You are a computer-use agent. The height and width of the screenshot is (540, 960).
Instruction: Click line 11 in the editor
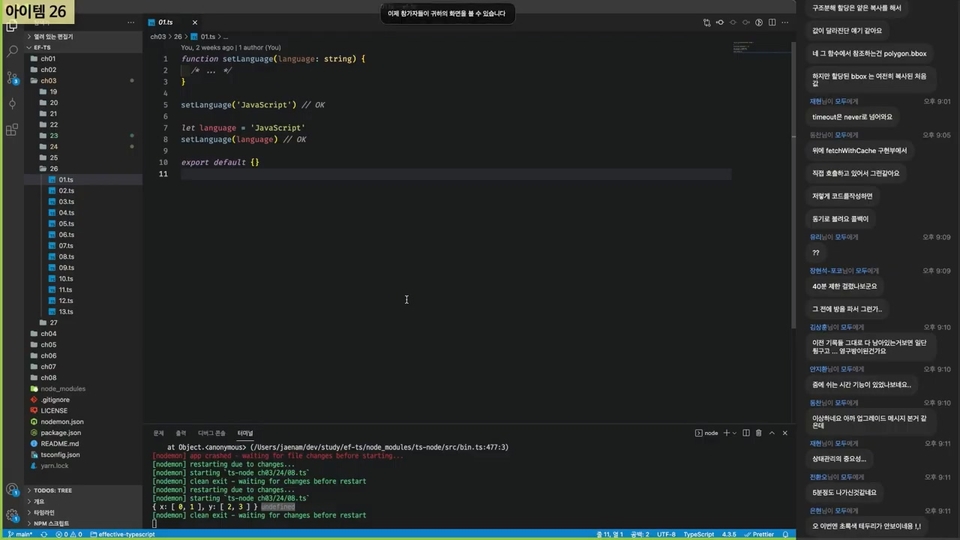pos(456,174)
